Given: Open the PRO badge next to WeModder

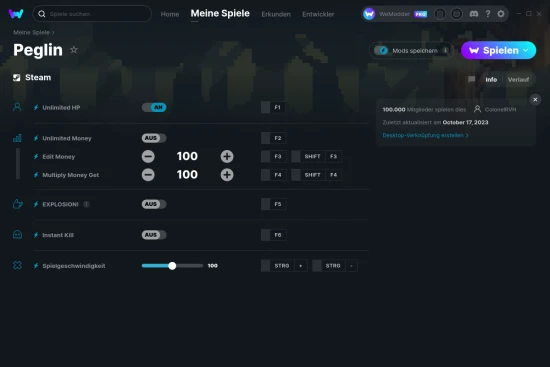Looking at the screenshot, I should (x=421, y=14).
